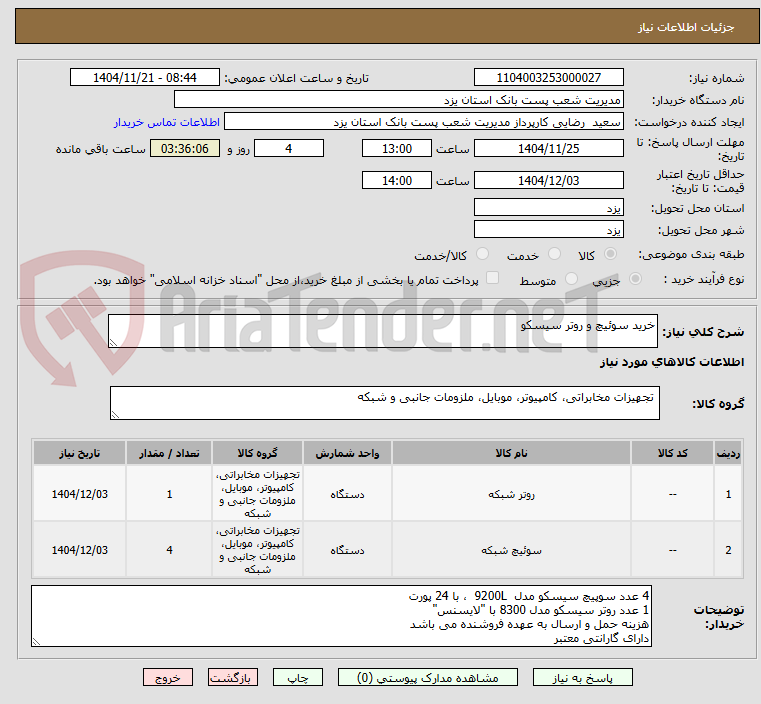This screenshot has width=761, height=704.
Task: Click the countdown timer 03:36:06 field
Action: click(185, 148)
